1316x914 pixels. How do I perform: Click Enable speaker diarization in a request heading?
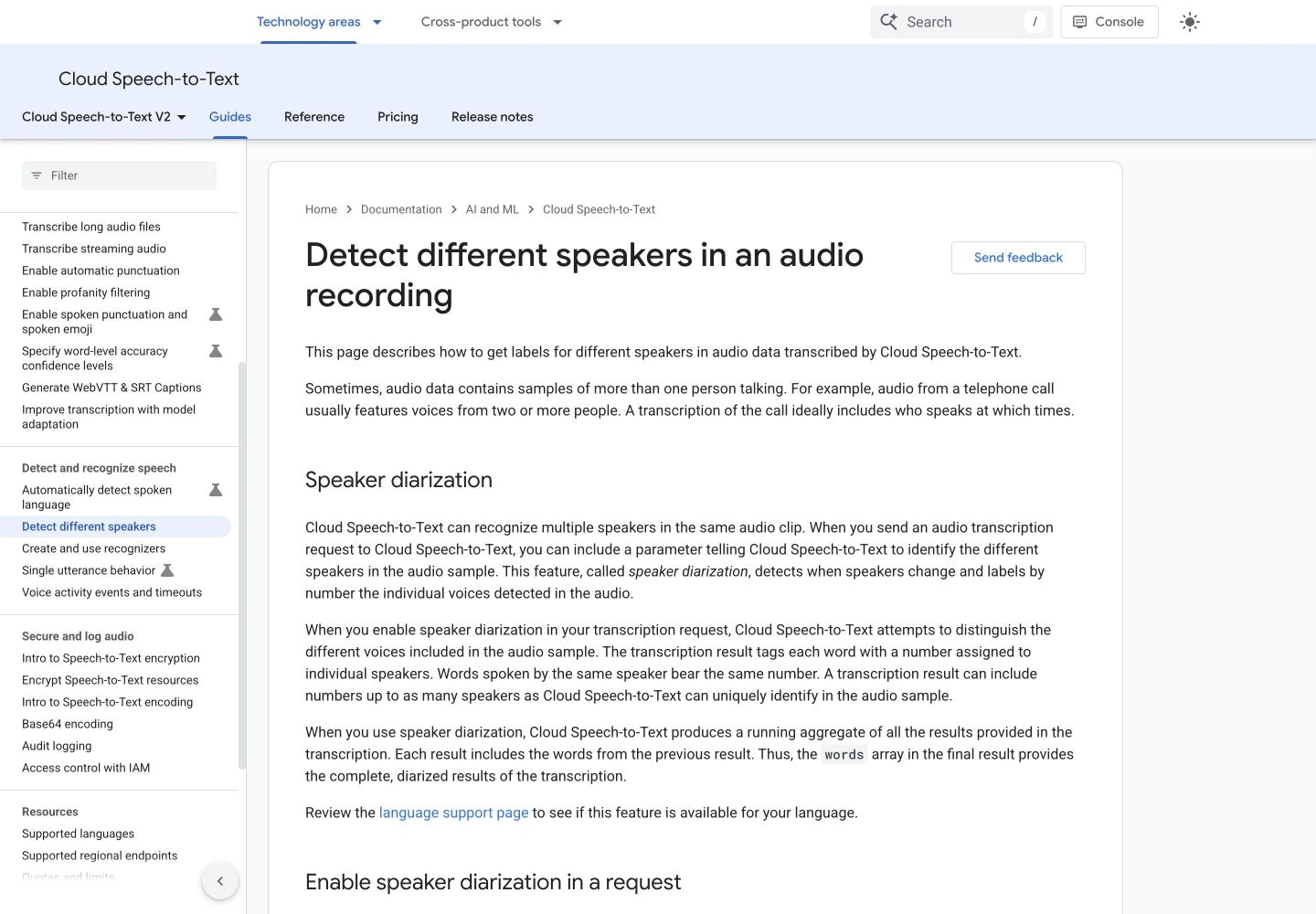(x=493, y=882)
